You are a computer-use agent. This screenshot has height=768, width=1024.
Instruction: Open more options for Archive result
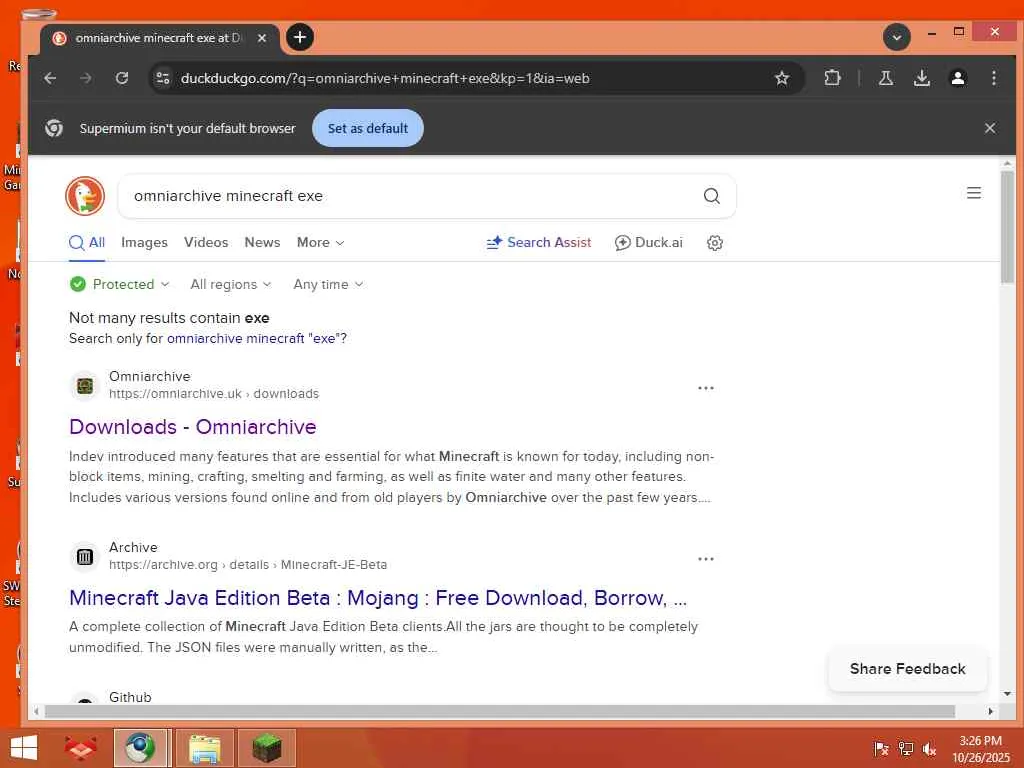coord(705,559)
